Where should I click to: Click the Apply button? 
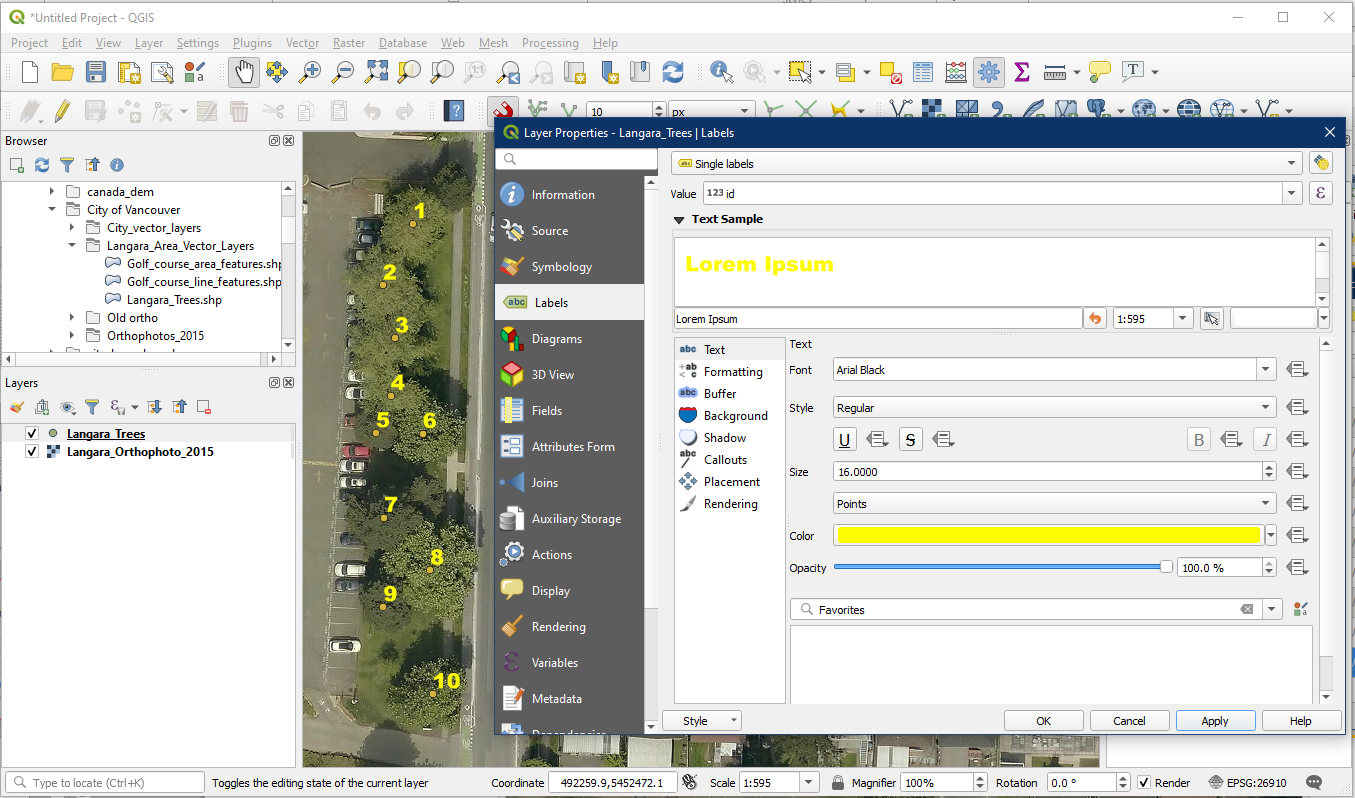click(1215, 721)
